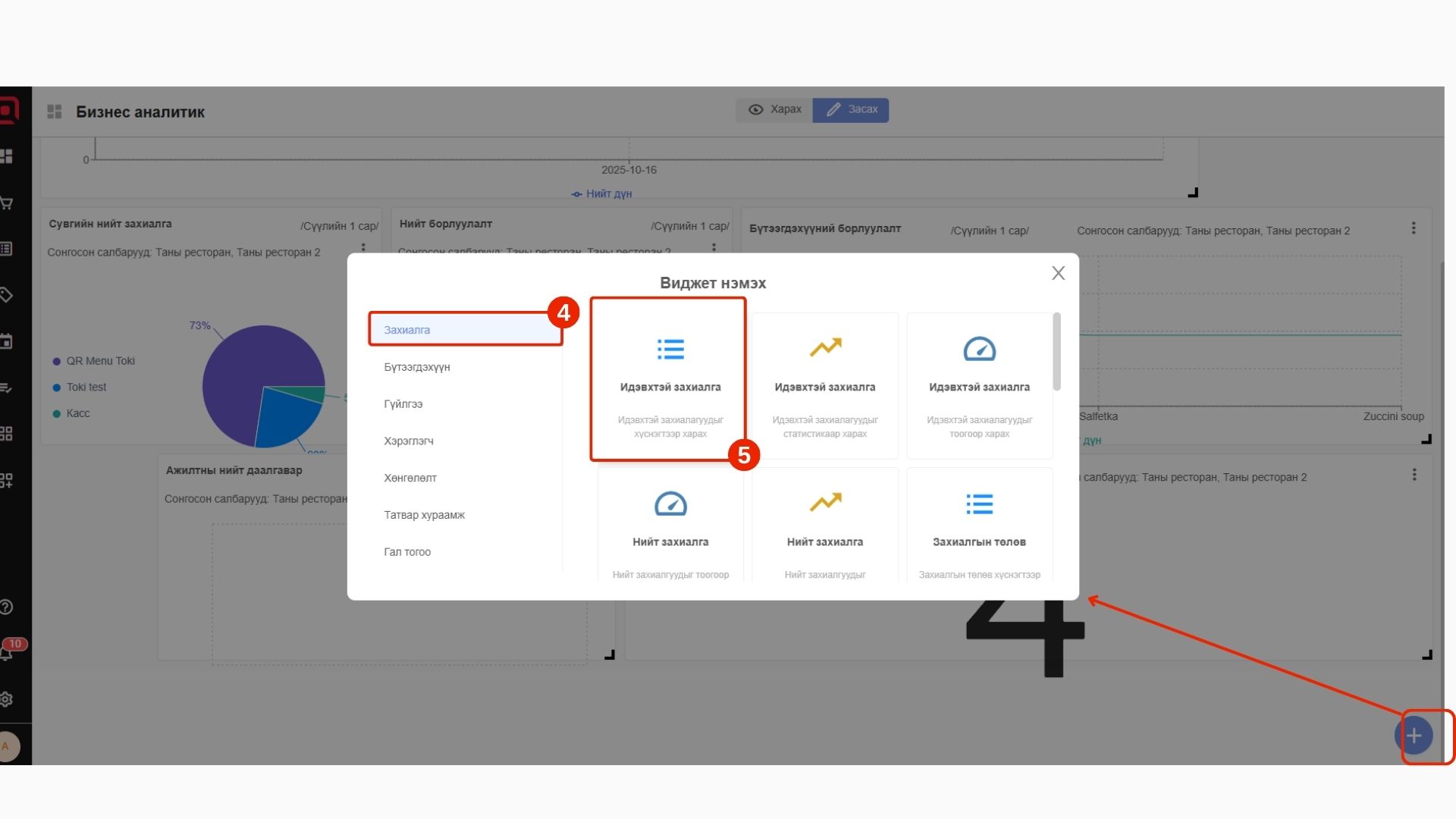The image size is (1456, 819).
Task: Pick the Захиалгын төлөв list widget
Action: point(979,525)
